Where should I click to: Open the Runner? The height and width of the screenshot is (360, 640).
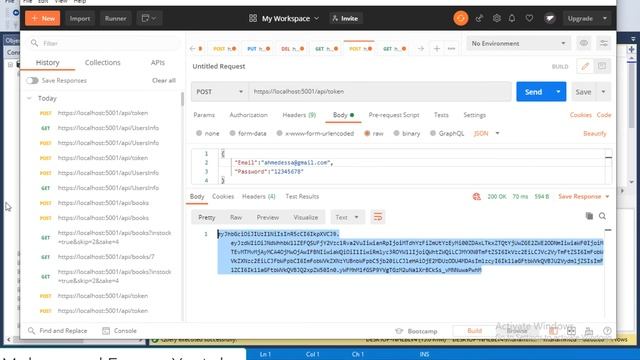click(x=116, y=18)
